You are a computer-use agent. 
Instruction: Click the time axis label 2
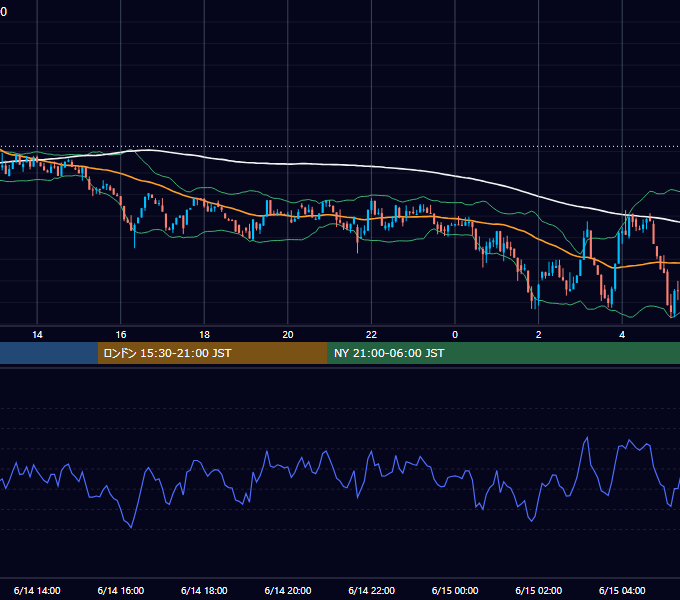point(539,335)
